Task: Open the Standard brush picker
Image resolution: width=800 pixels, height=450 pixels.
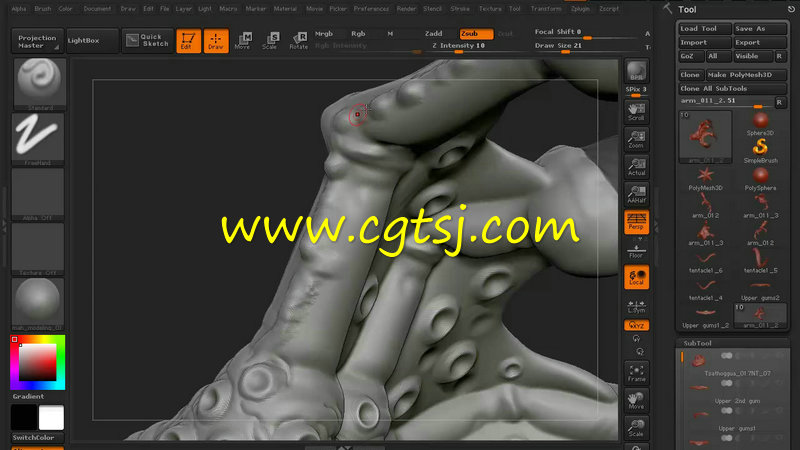Action: [x=39, y=84]
